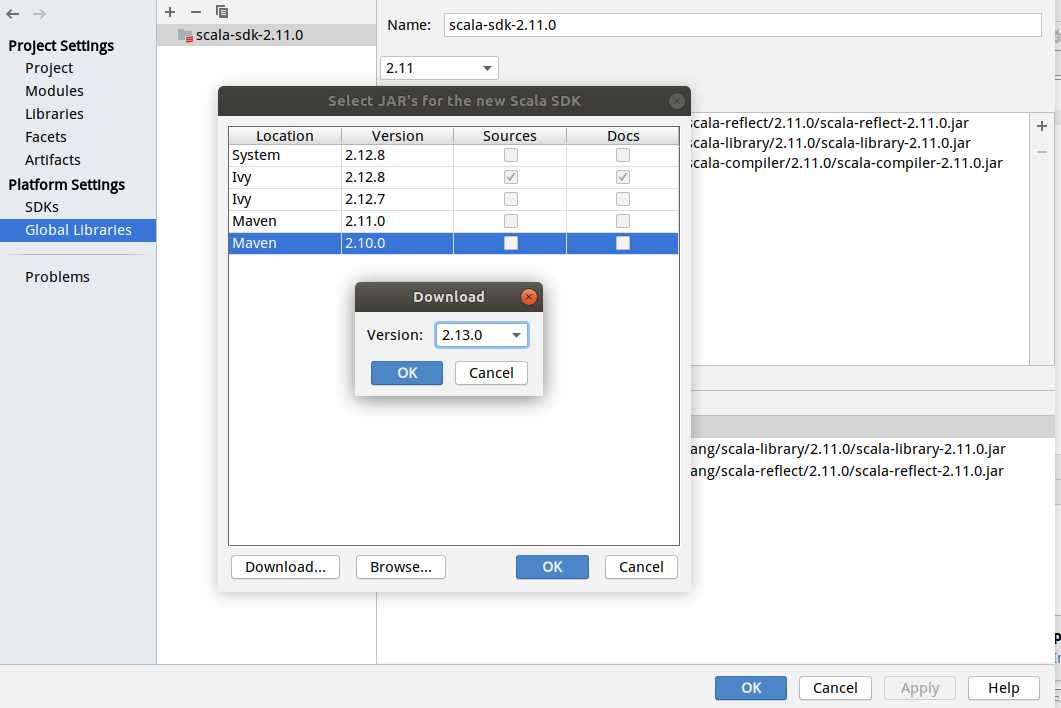Open Project settings section
Viewport: 1061px width, 708px height.
49,68
